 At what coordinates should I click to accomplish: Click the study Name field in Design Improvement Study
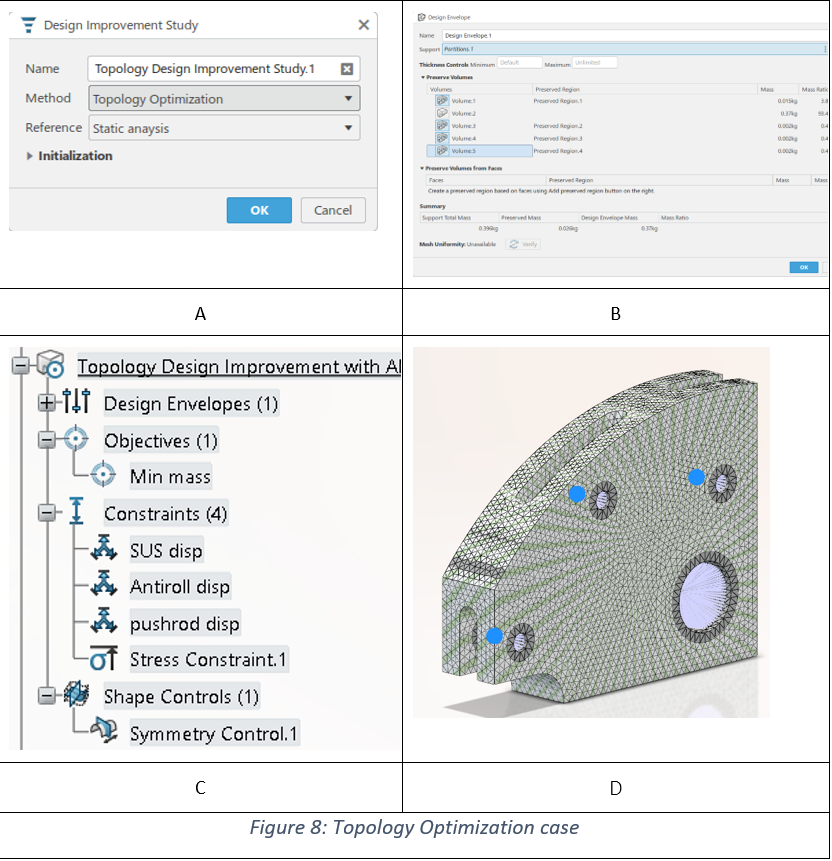point(224,69)
